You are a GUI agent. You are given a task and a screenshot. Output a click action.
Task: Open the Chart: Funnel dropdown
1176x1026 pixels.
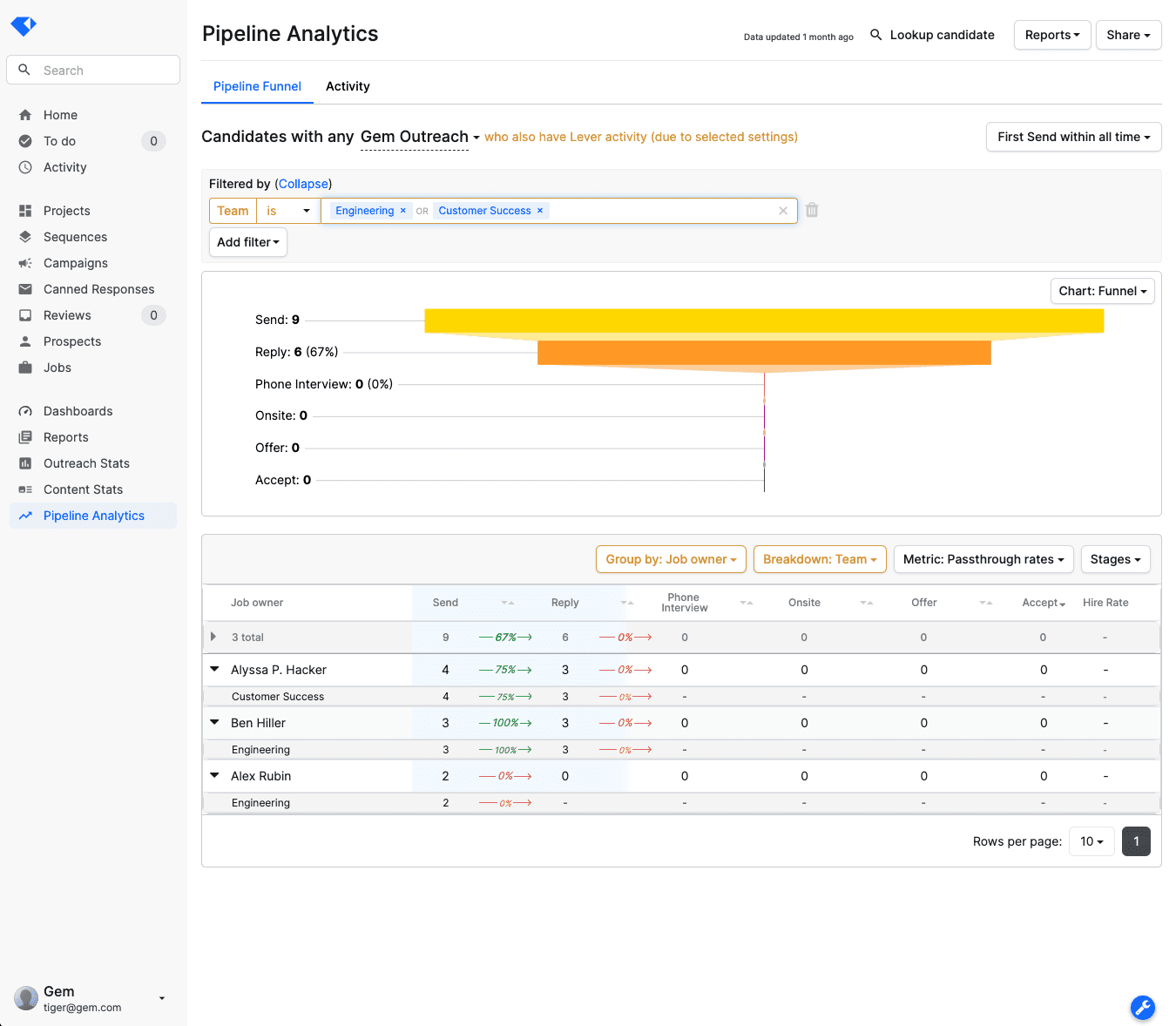tap(1102, 291)
